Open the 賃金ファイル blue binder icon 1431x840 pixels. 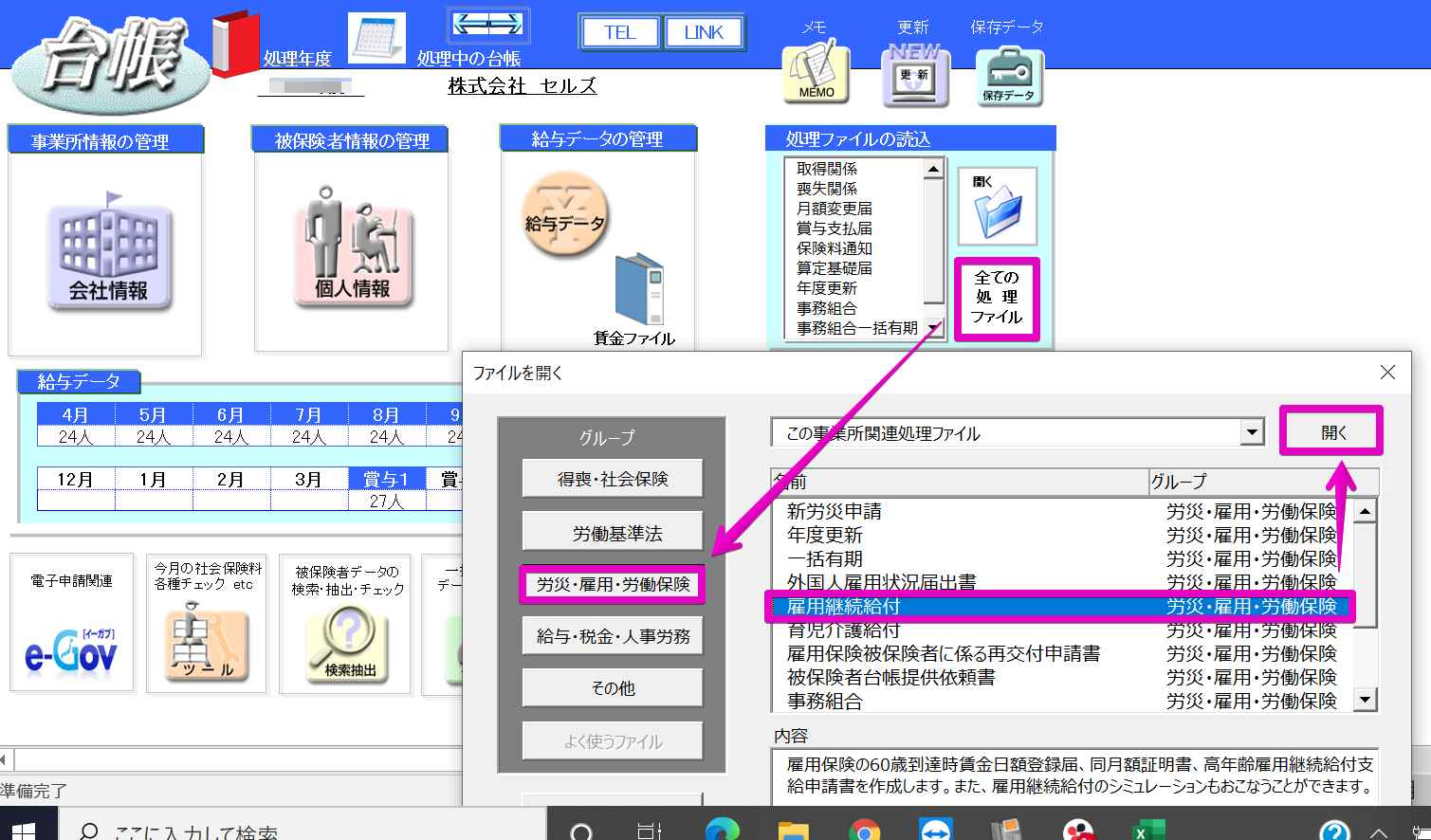click(639, 290)
